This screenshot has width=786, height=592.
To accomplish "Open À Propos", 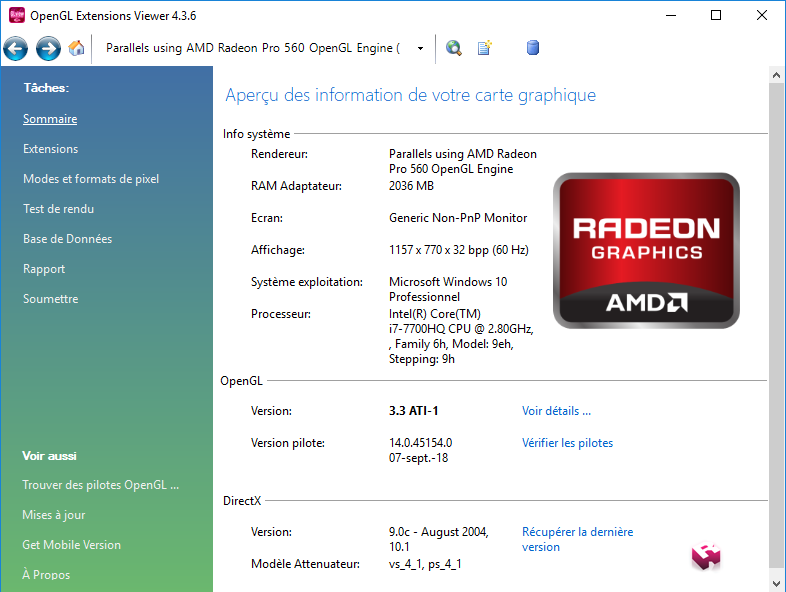I will point(46,574).
